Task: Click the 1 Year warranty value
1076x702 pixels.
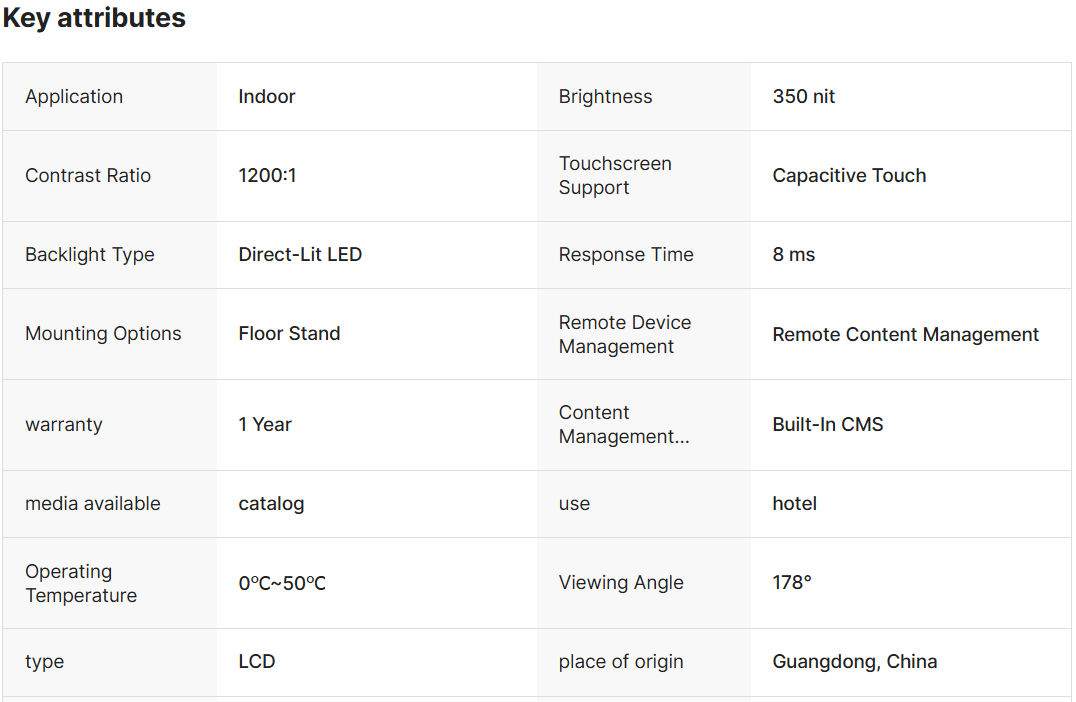Action: 265,425
